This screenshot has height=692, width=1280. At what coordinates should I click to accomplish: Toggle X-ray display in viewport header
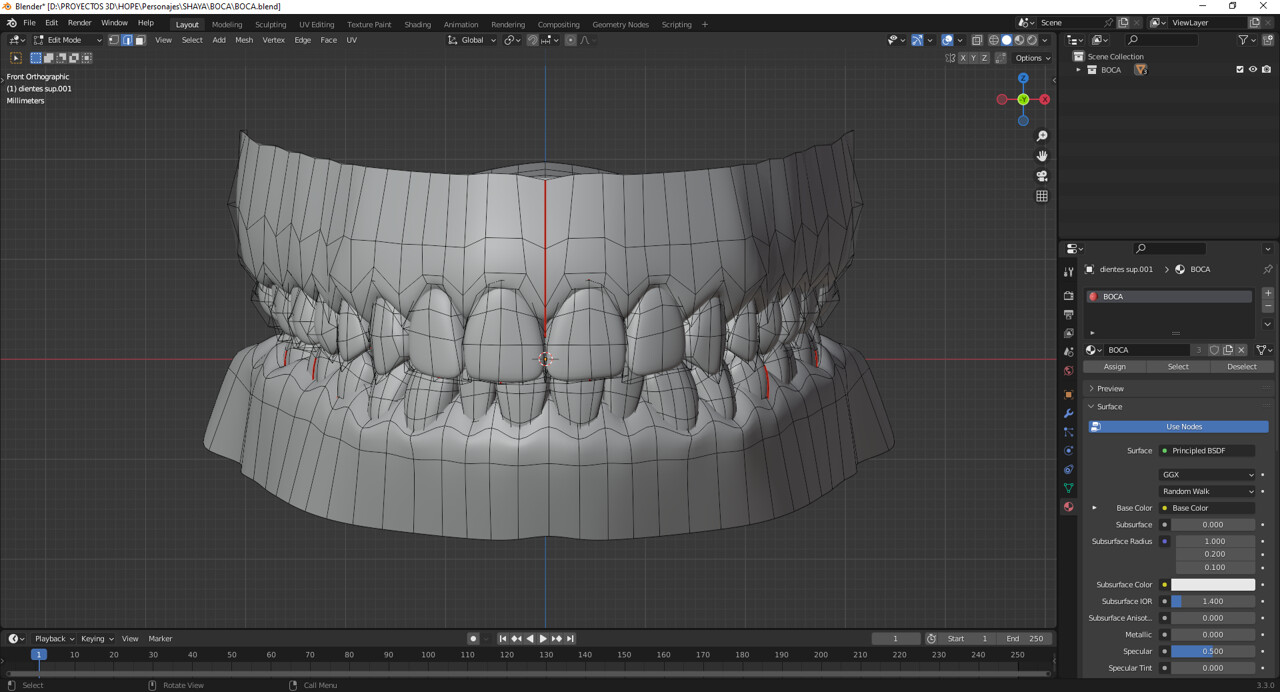click(976, 40)
